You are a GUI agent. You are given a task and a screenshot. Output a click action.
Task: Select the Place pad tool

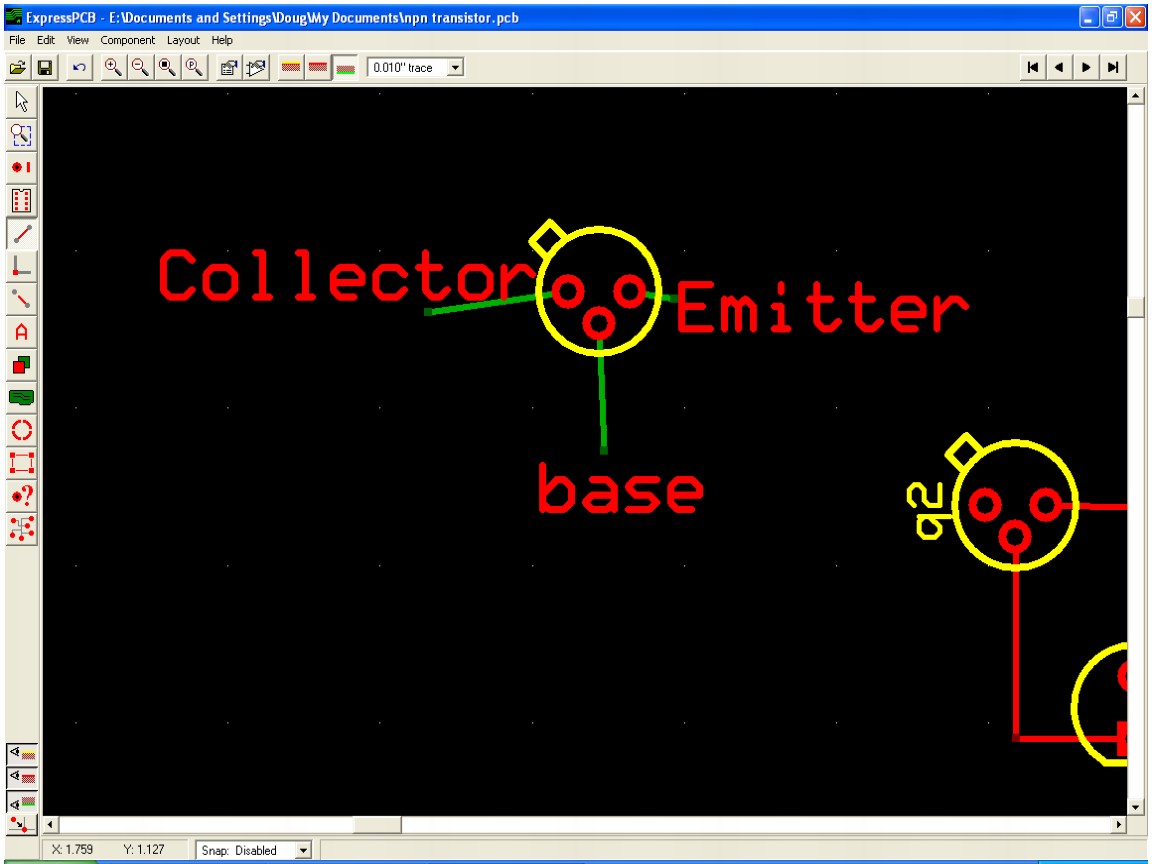click(x=22, y=167)
